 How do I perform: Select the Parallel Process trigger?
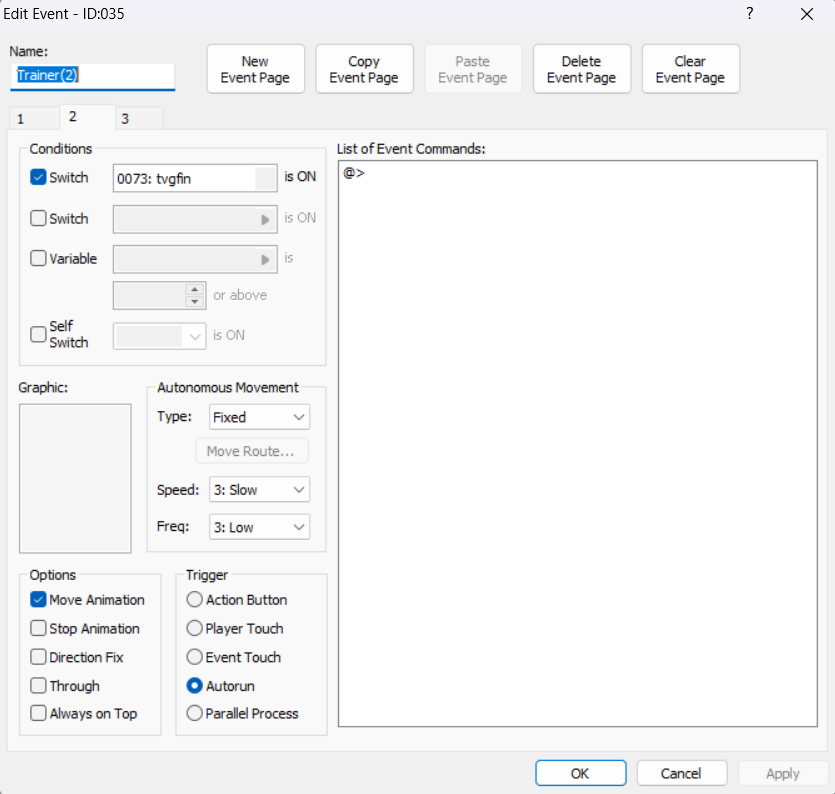coord(194,714)
